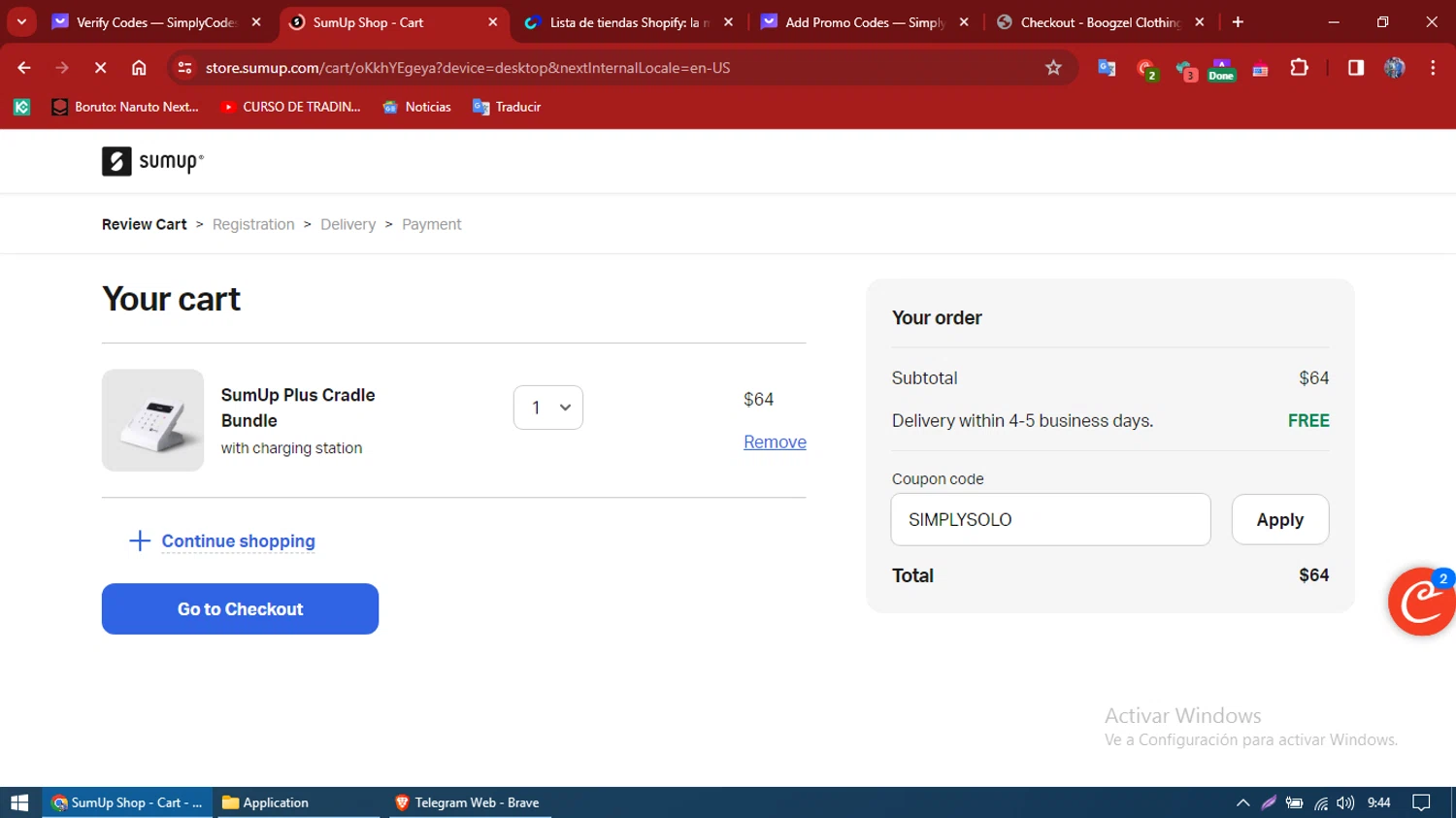Select the SumUp Shop - Cart tab
The image size is (1456, 818).
click(x=393, y=21)
